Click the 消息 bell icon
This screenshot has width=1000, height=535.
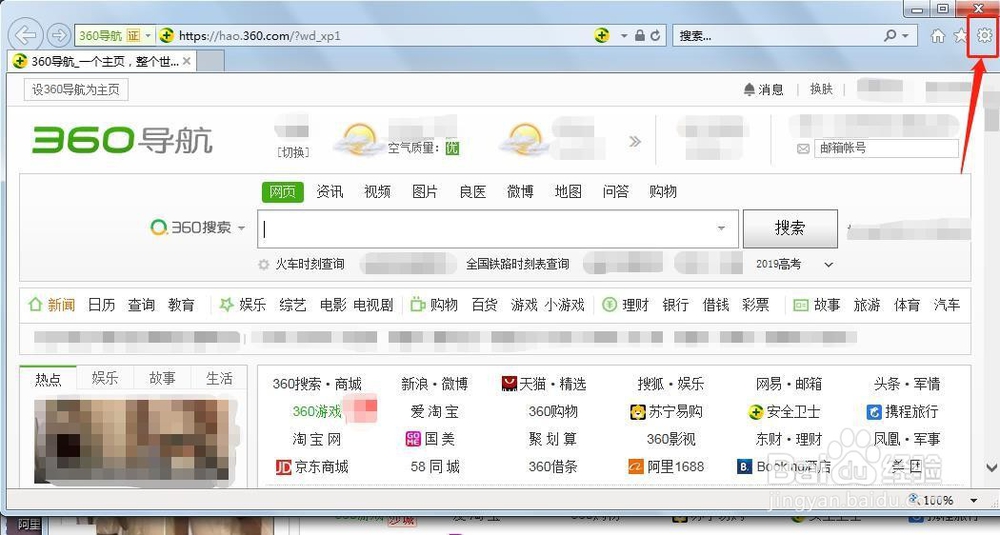749,89
